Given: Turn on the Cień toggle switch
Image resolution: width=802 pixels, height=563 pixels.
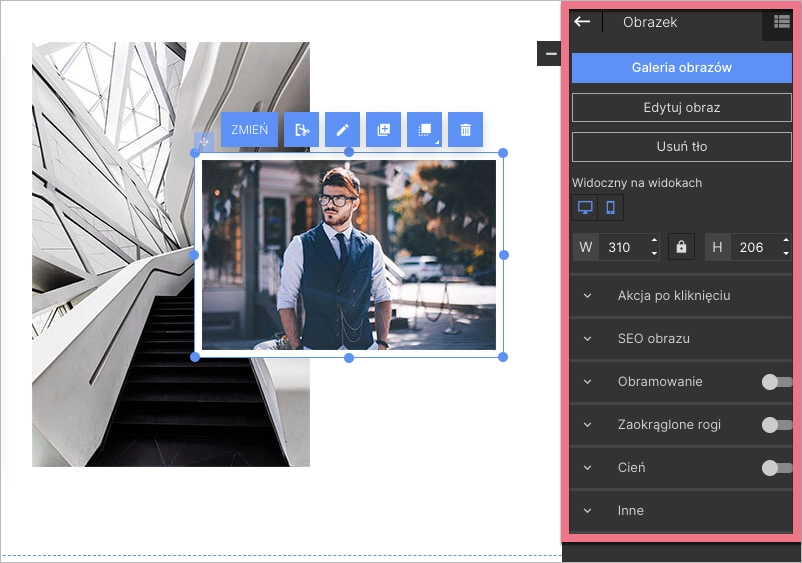Looking at the screenshot, I should pyautogui.click(x=776, y=468).
